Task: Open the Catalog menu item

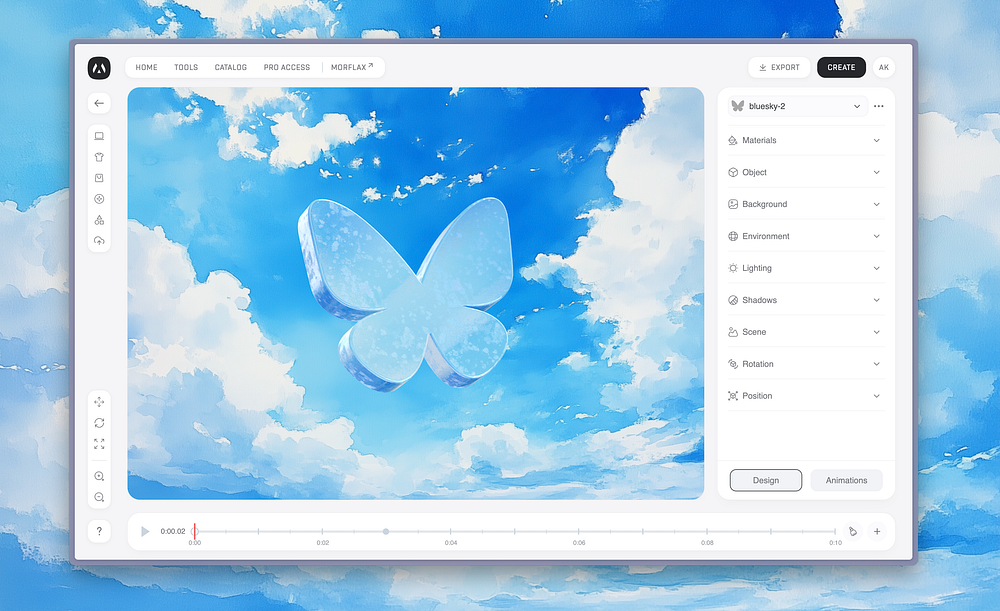Action: (x=230, y=67)
